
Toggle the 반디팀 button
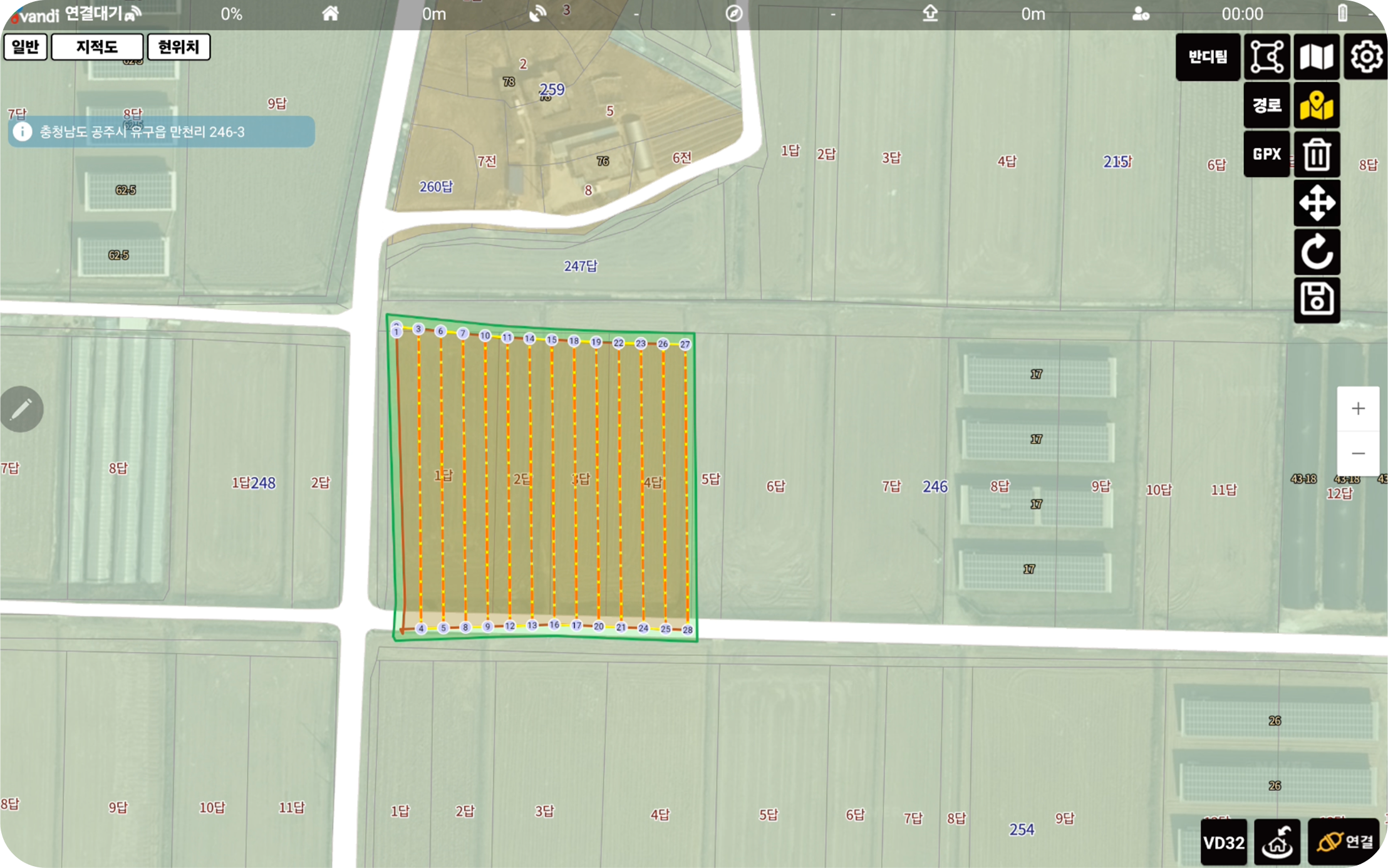coord(1208,57)
